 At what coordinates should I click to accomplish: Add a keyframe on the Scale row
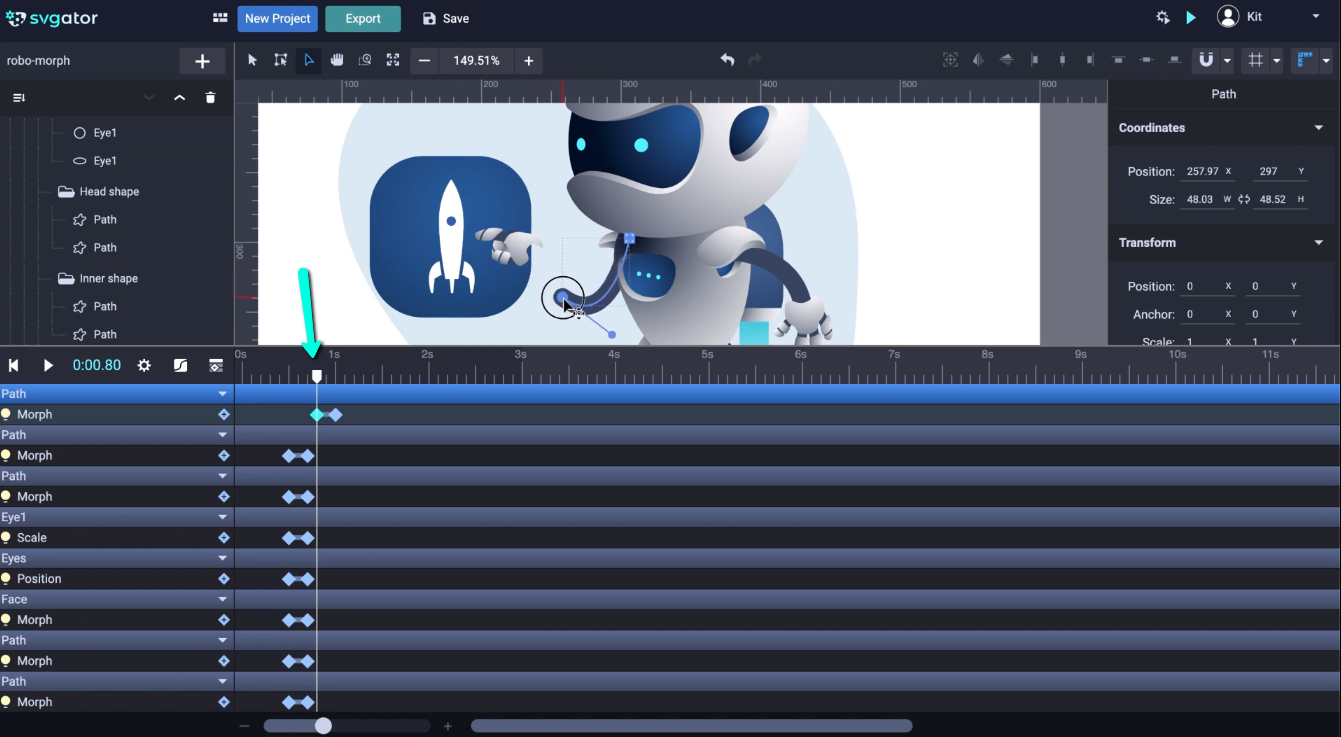click(x=224, y=538)
